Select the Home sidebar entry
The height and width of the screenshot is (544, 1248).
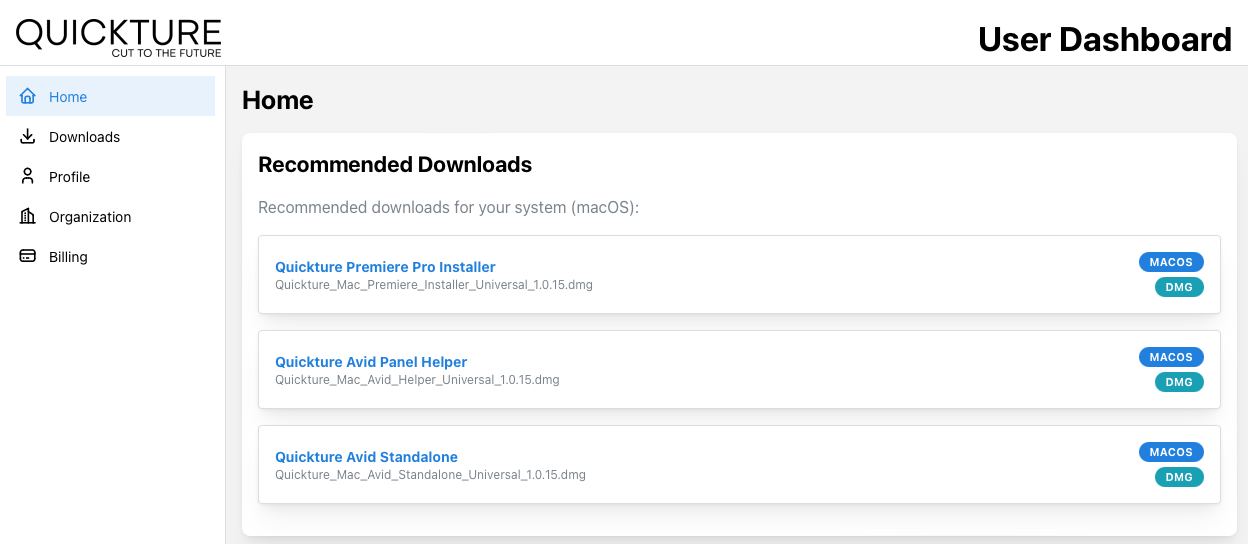pyautogui.click(x=110, y=96)
